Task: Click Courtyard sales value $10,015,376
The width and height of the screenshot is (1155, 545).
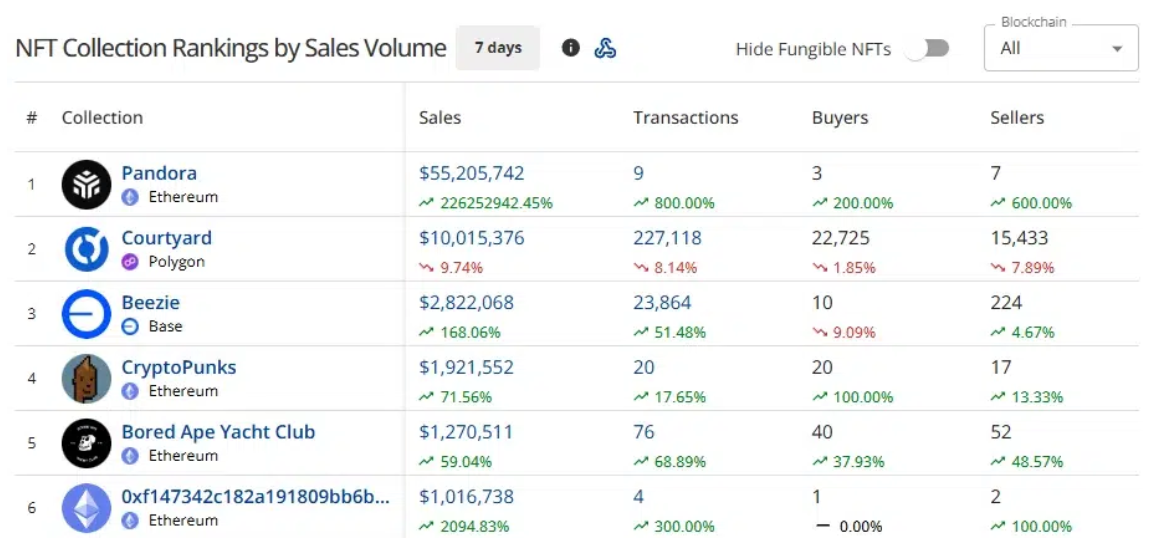Action: point(471,239)
